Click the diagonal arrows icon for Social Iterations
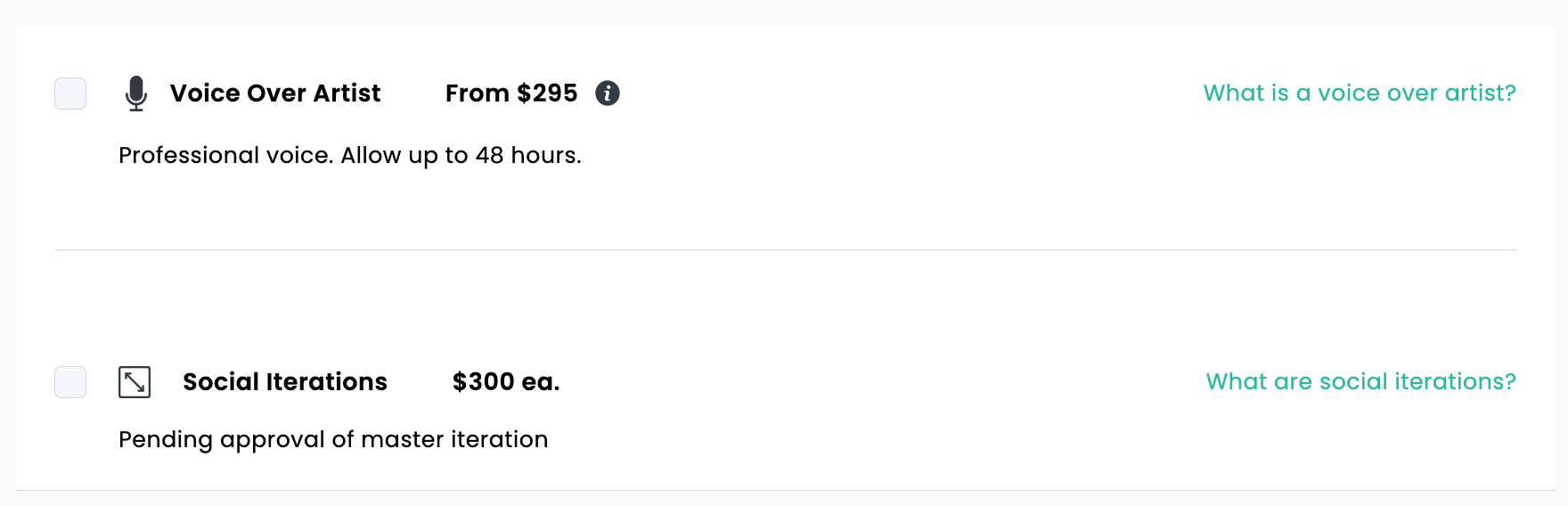This screenshot has width=1568, height=506. tap(135, 382)
